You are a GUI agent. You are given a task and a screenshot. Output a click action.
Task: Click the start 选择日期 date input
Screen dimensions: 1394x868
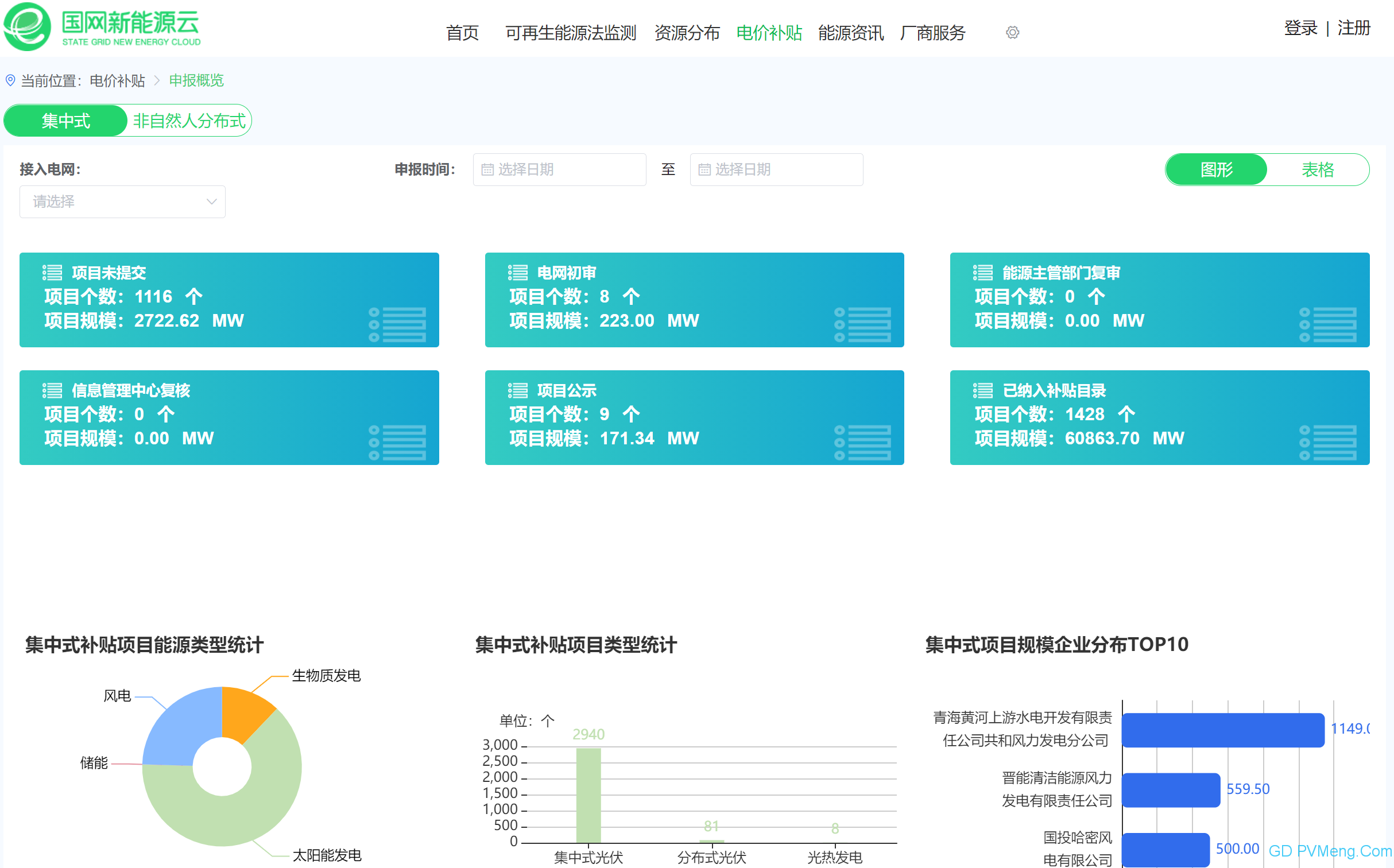click(559, 169)
